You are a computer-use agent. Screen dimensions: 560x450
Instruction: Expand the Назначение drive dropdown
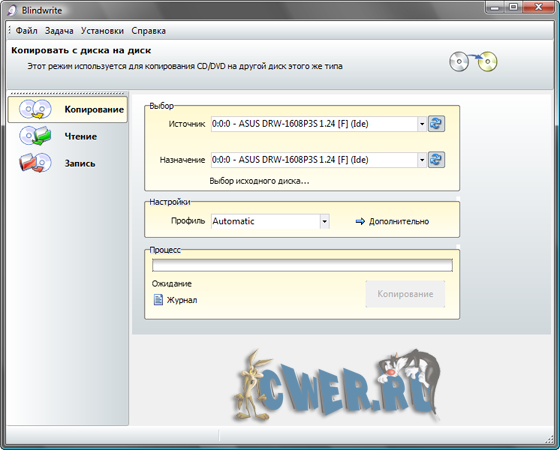pos(422,160)
